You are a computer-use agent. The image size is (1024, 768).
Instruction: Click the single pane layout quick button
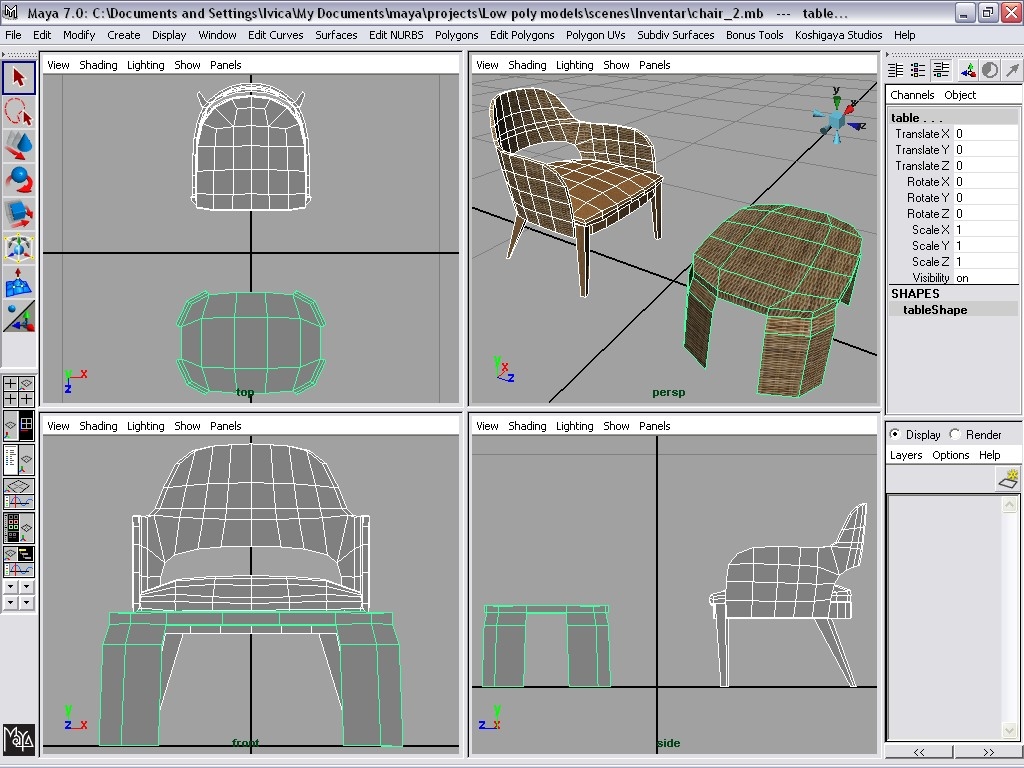click(x=10, y=424)
